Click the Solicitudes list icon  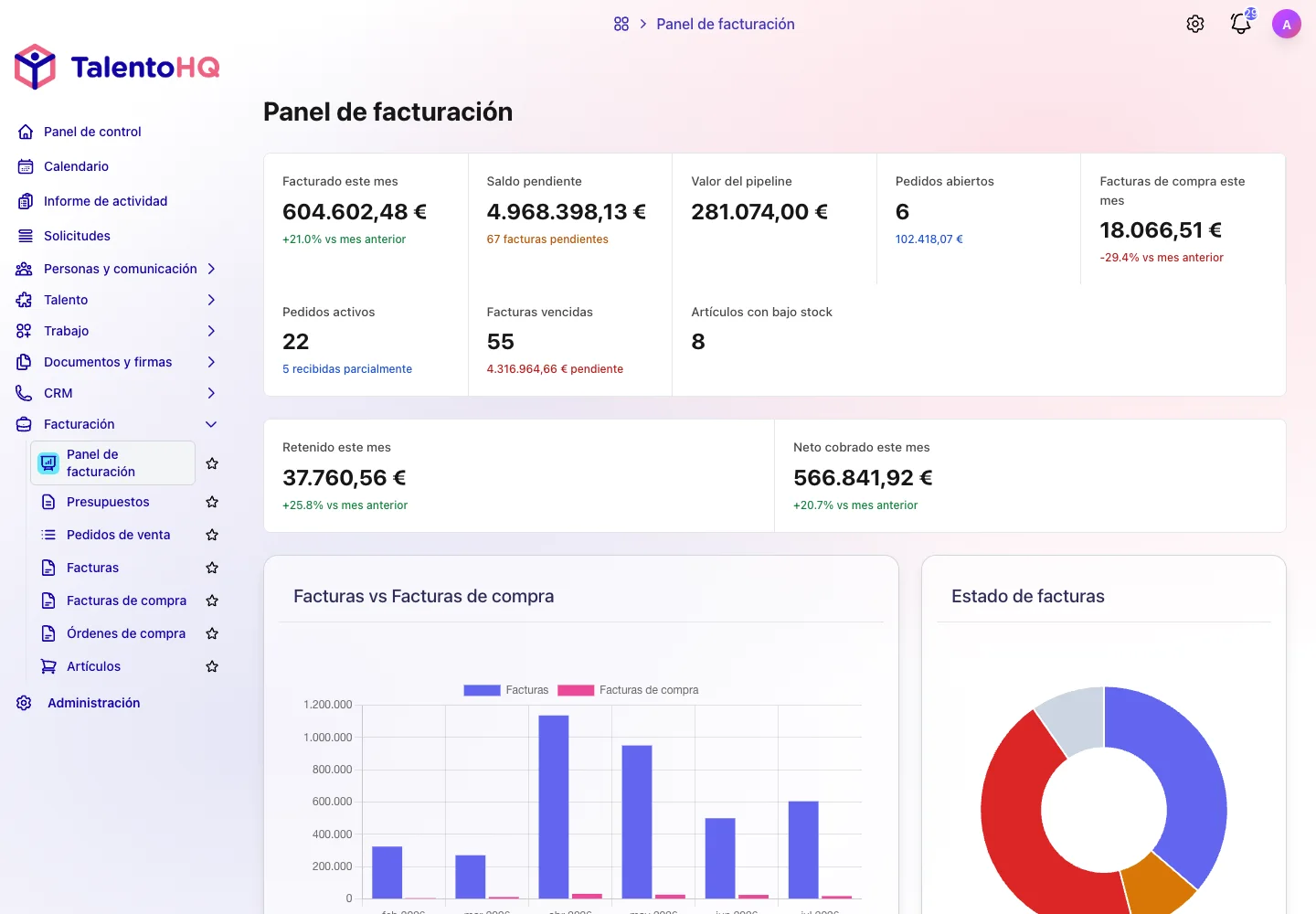(26, 236)
